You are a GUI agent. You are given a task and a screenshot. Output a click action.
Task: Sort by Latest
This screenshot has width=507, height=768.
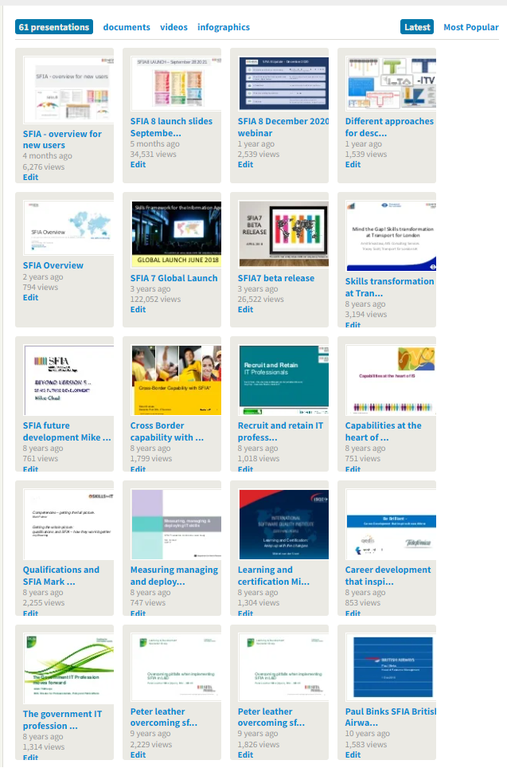[x=417, y=27]
